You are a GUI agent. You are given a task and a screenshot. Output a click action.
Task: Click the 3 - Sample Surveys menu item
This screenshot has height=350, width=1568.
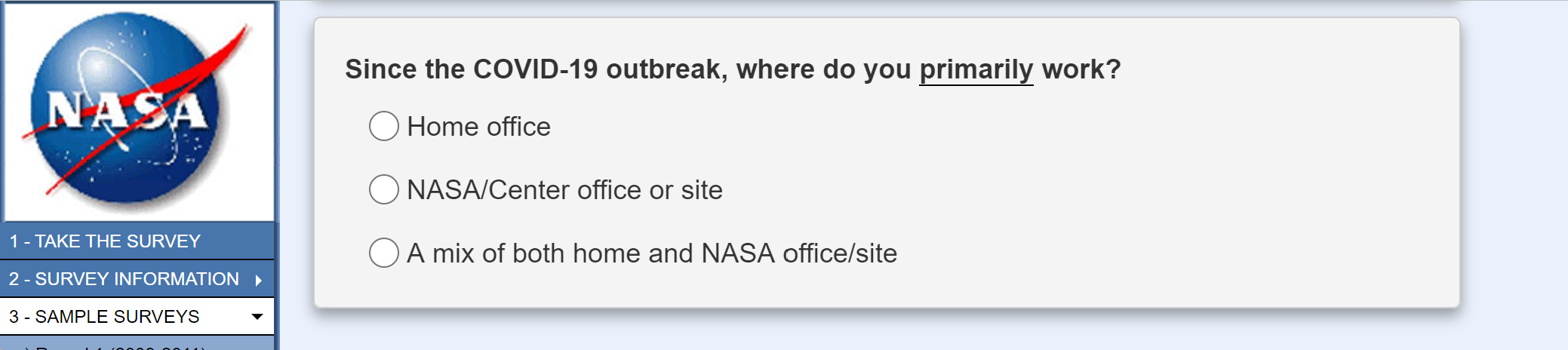pos(104,317)
